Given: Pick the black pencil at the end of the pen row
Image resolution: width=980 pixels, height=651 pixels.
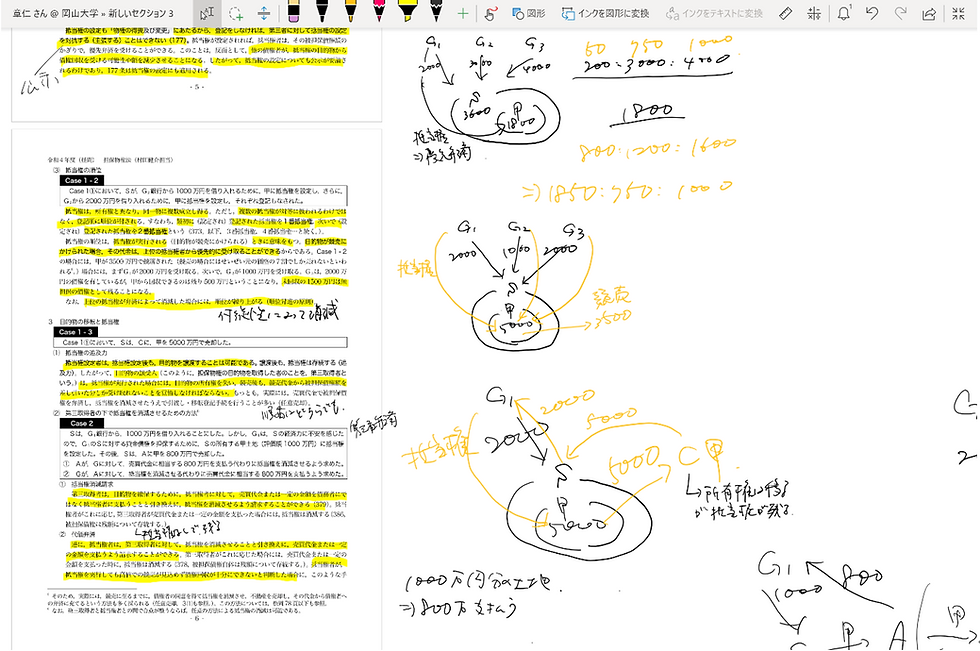Looking at the screenshot, I should [436, 12].
